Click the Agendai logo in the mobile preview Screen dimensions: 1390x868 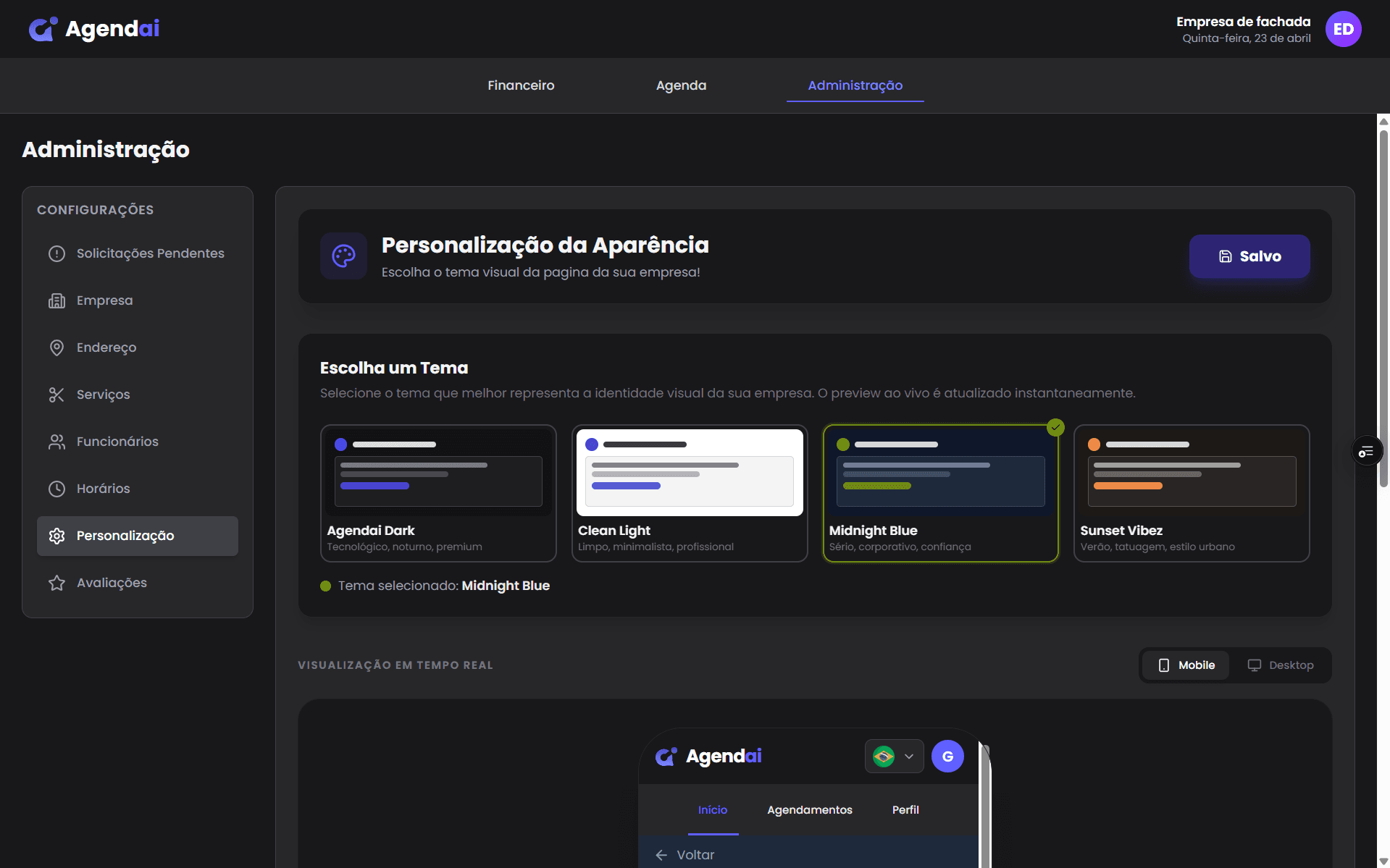708,757
